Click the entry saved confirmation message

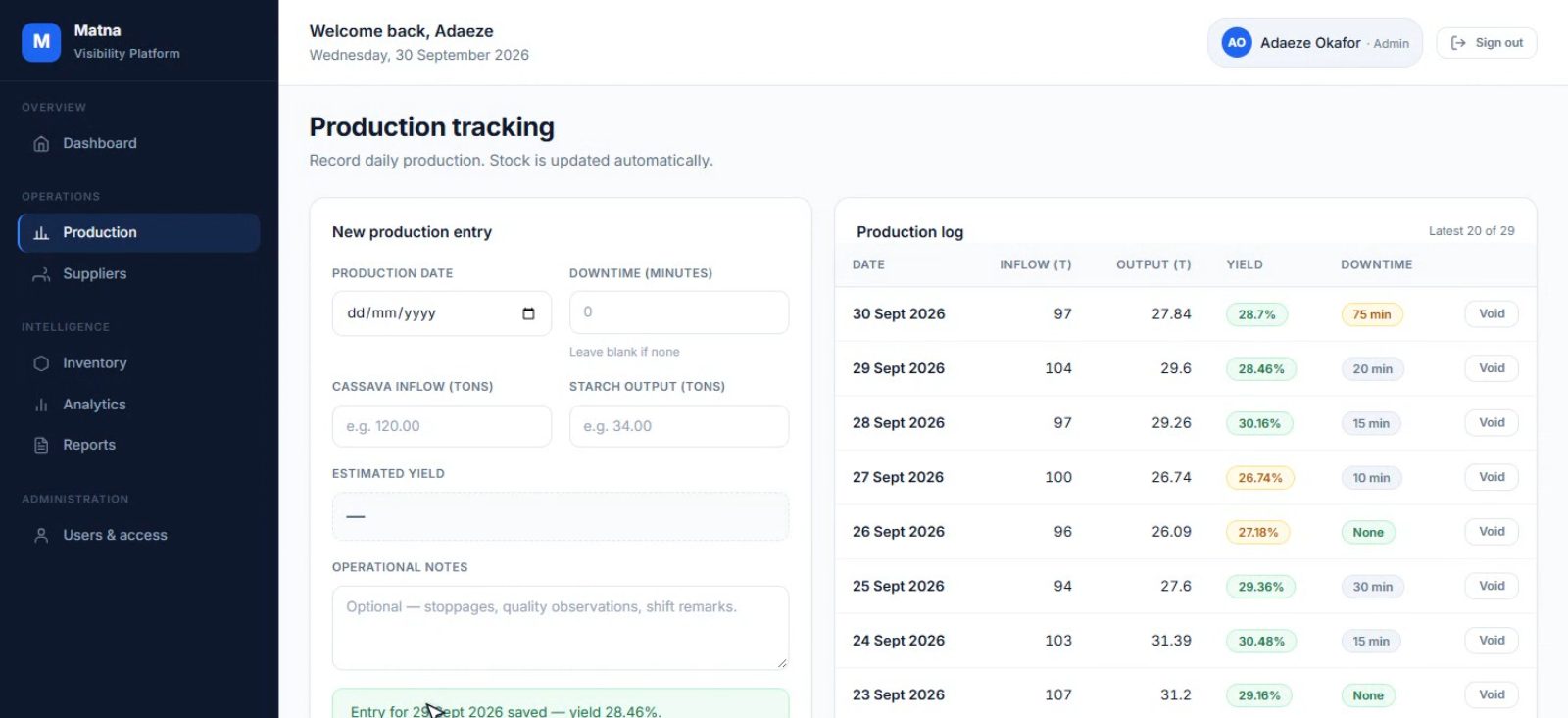[x=561, y=705]
